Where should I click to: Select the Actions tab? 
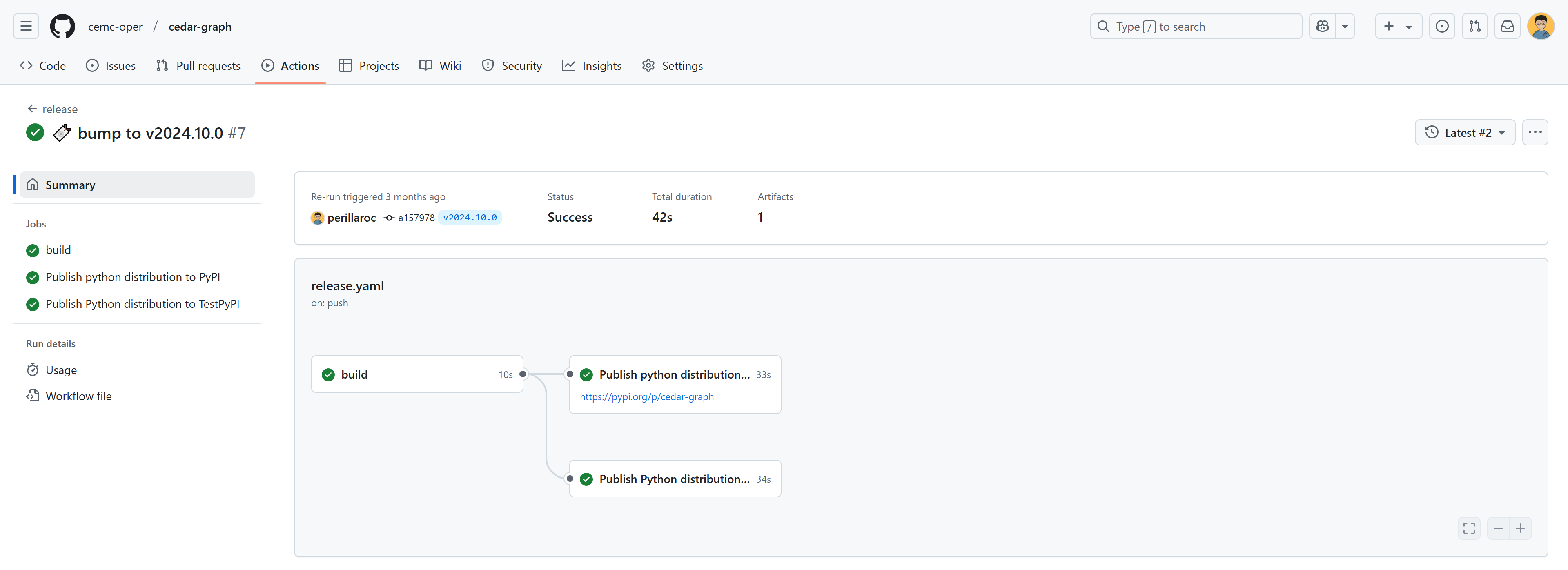click(290, 66)
